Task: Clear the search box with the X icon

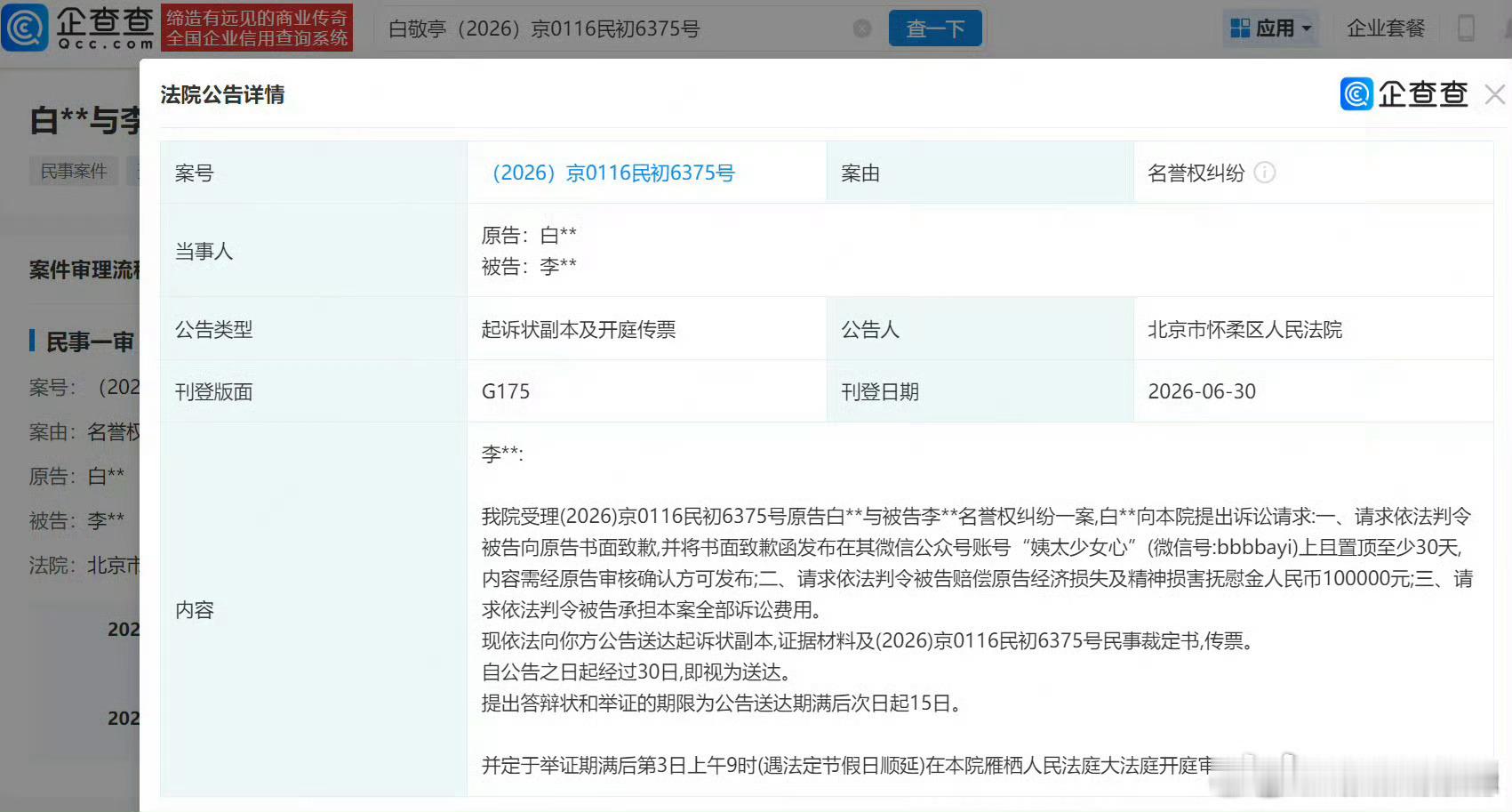Action: [862, 28]
